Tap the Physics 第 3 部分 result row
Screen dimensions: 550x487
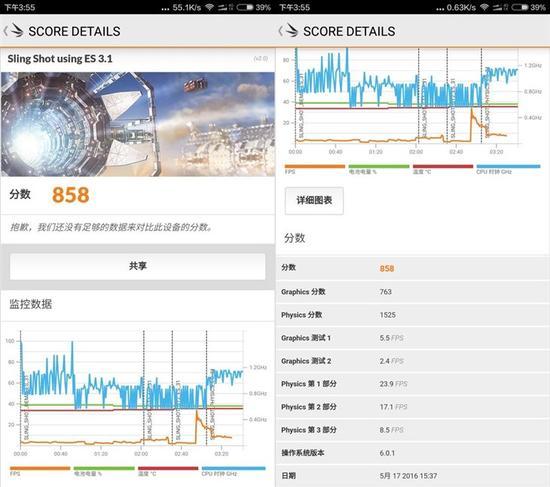pos(412,430)
